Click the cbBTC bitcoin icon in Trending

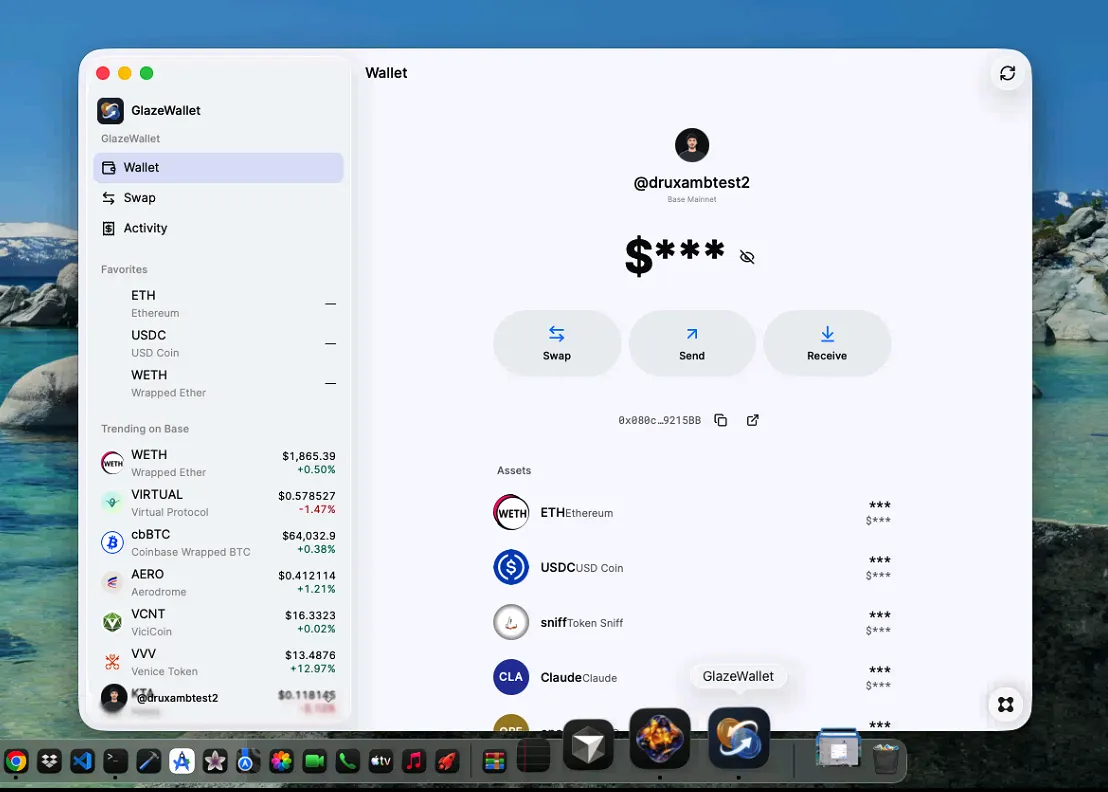[112, 543]
